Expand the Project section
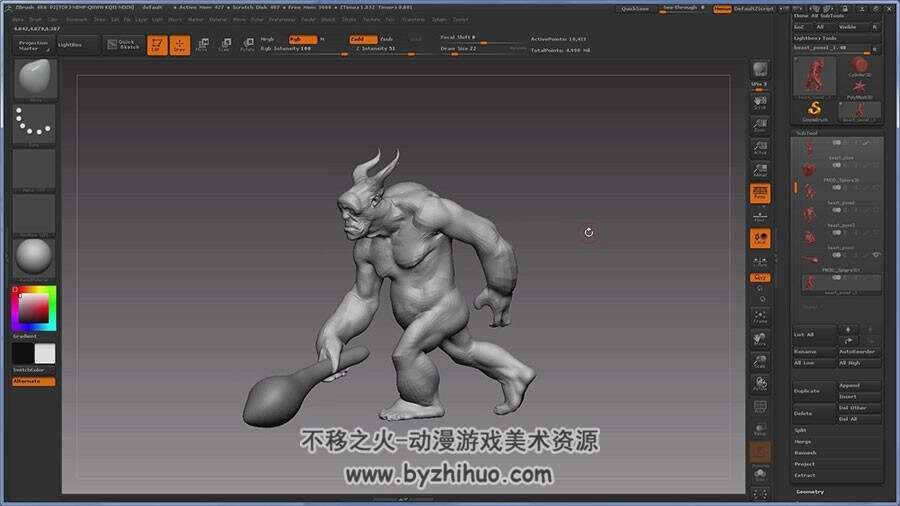Image resolution: width=900 pixels, height=506 pixels. [804, 464]
